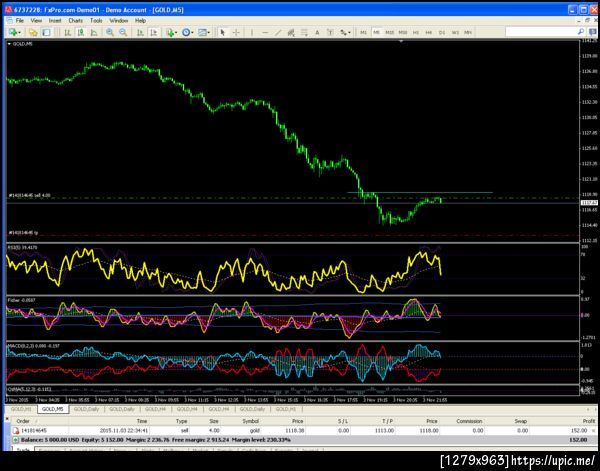Image resolution: width=600 pixels, height=471 pixels.
Task: Sort trades by the Time column header
Action: coord(142,421)
